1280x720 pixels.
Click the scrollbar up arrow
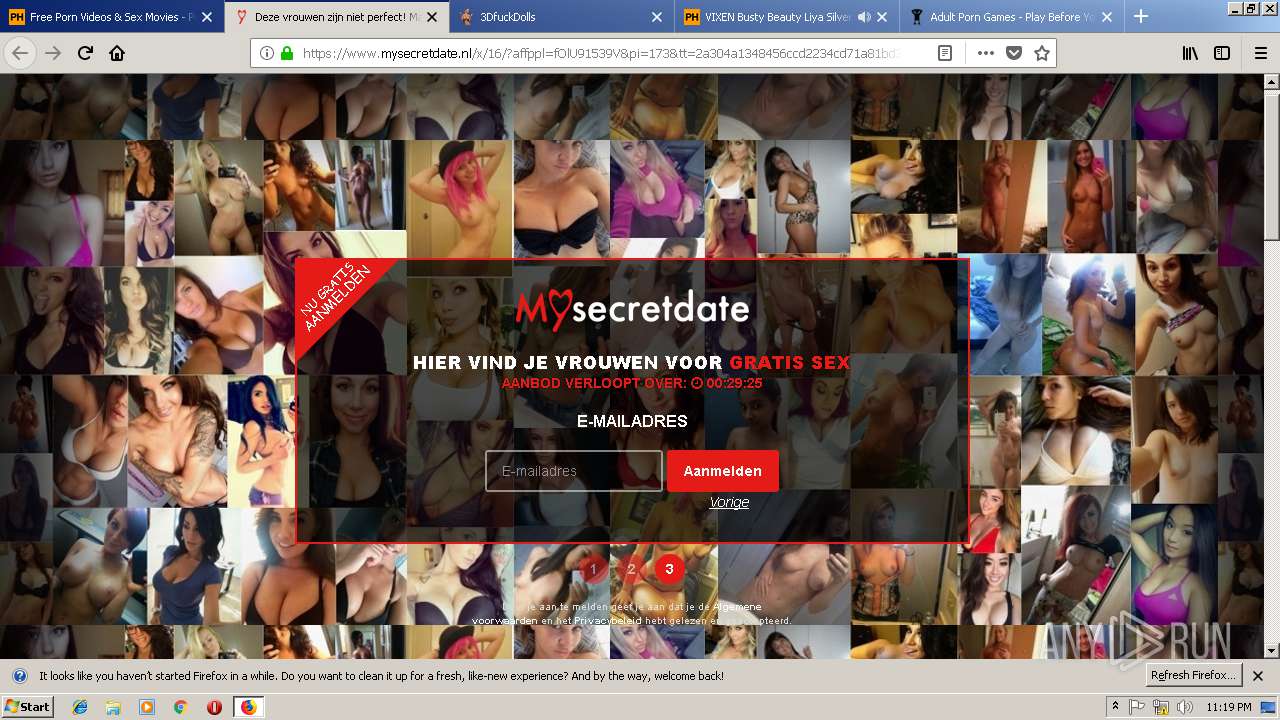click(x=1271, y=81)
